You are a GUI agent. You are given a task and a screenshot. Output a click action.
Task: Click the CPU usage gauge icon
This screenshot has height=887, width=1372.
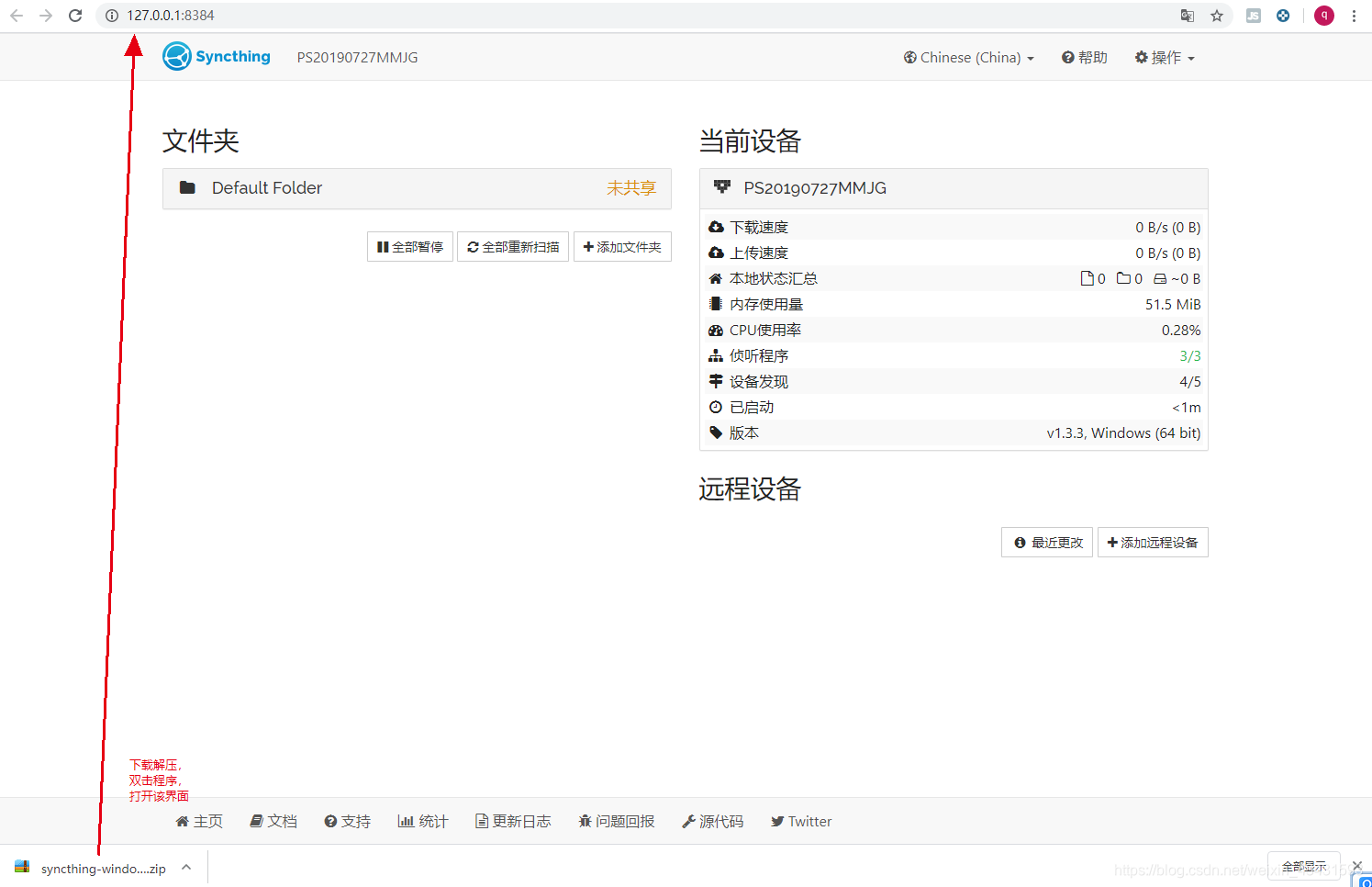pos(716,330)
